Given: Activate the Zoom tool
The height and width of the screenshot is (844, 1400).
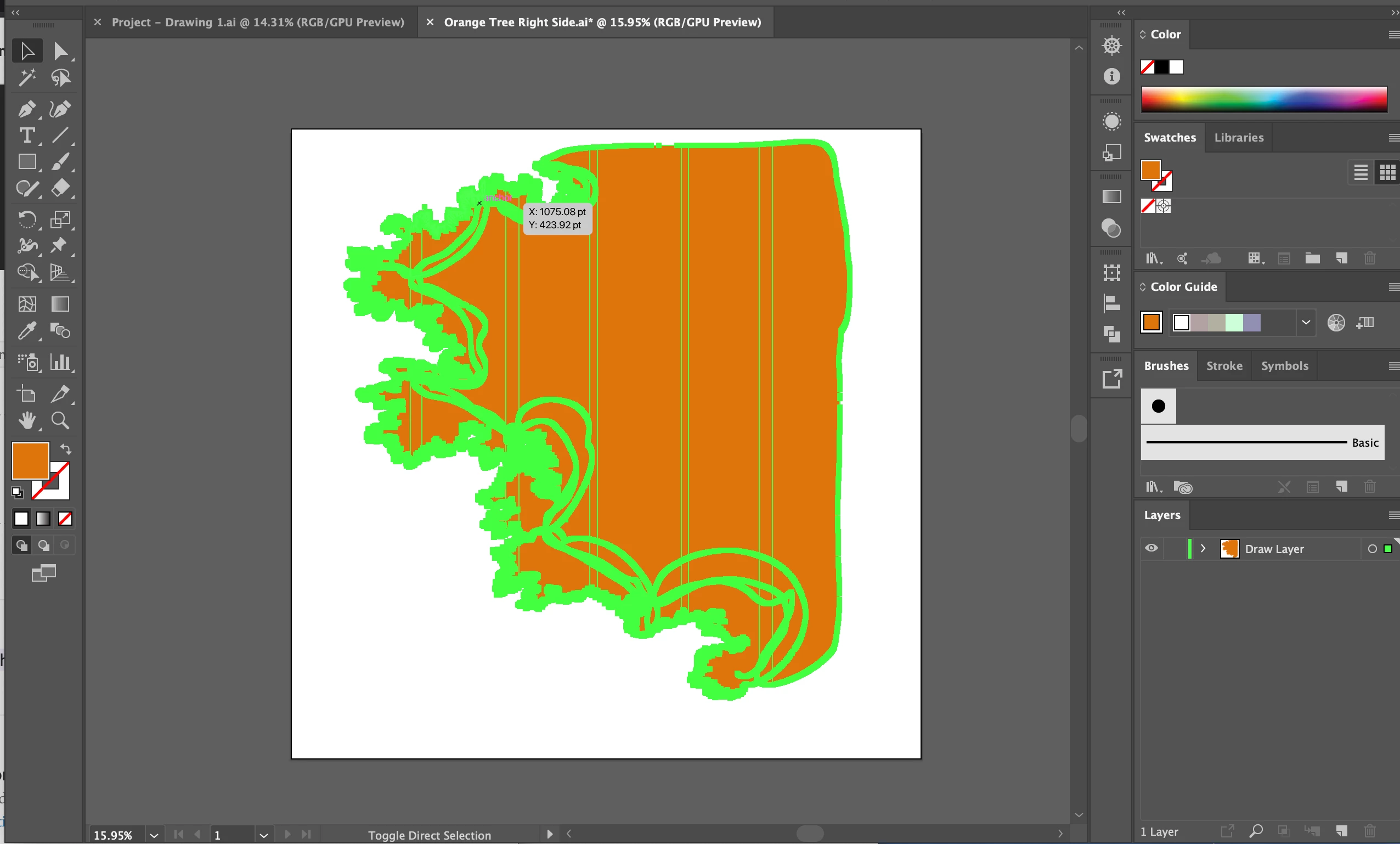Looking at the screenshot, I should pyautogui.click(x=60, y=420).
